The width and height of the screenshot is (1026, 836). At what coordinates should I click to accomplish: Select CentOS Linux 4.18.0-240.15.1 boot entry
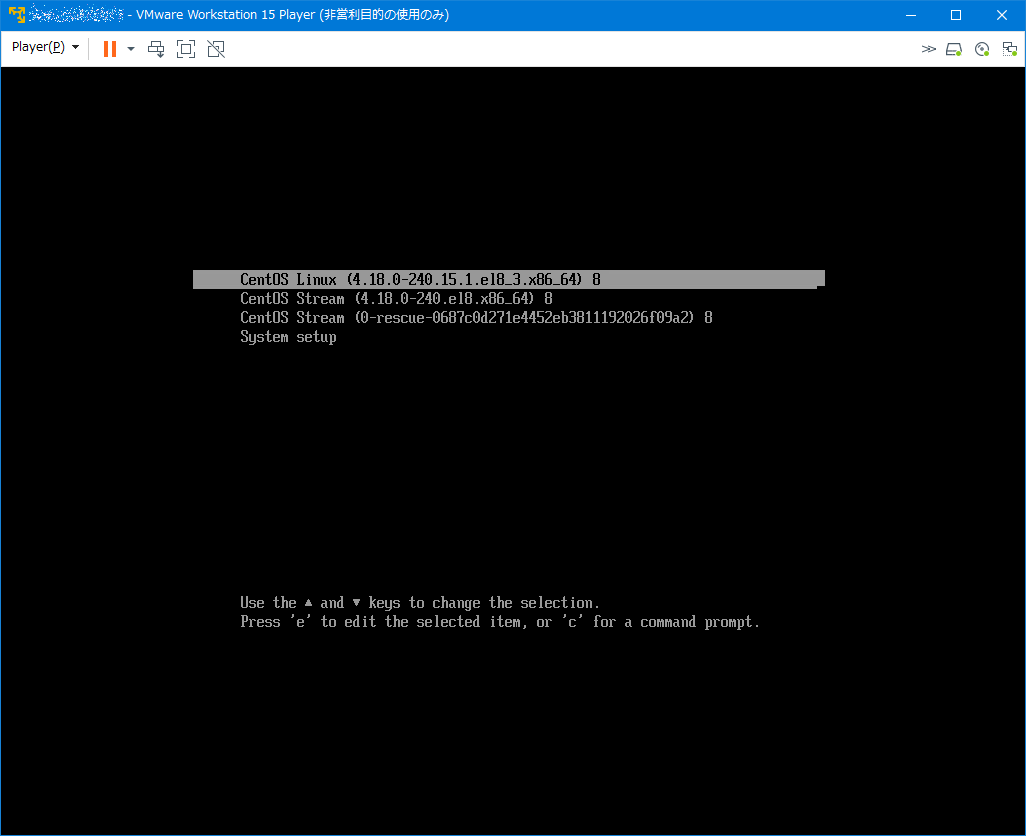click(x=508, y=279)
